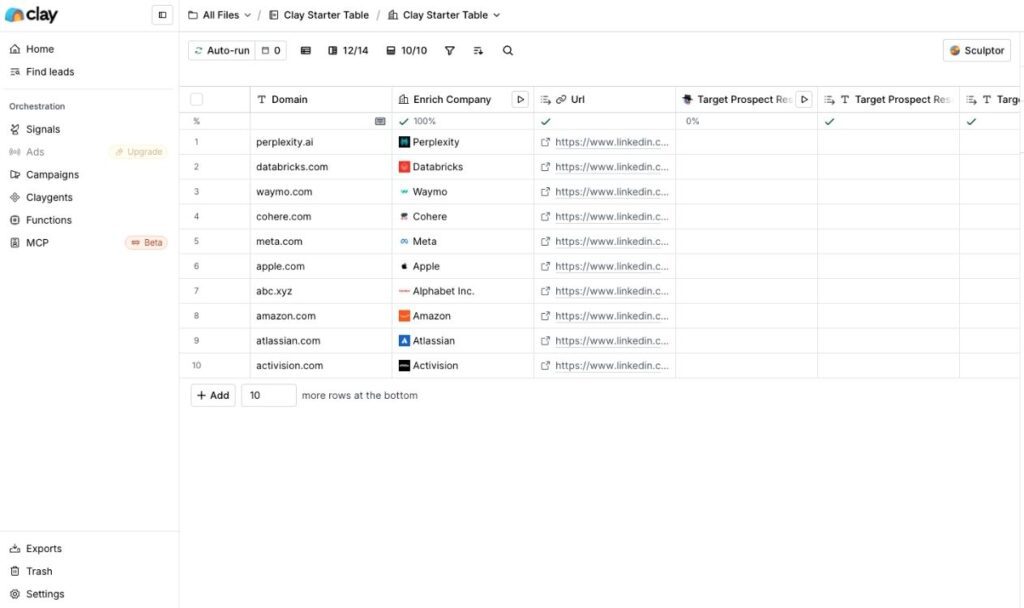Focus the row count input showing 10

(268, 395)
